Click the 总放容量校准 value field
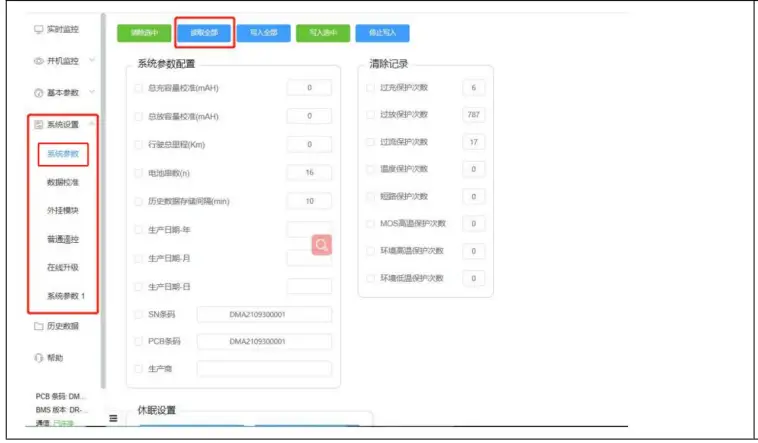Screen dimensions: 758x443 point(309,116)
